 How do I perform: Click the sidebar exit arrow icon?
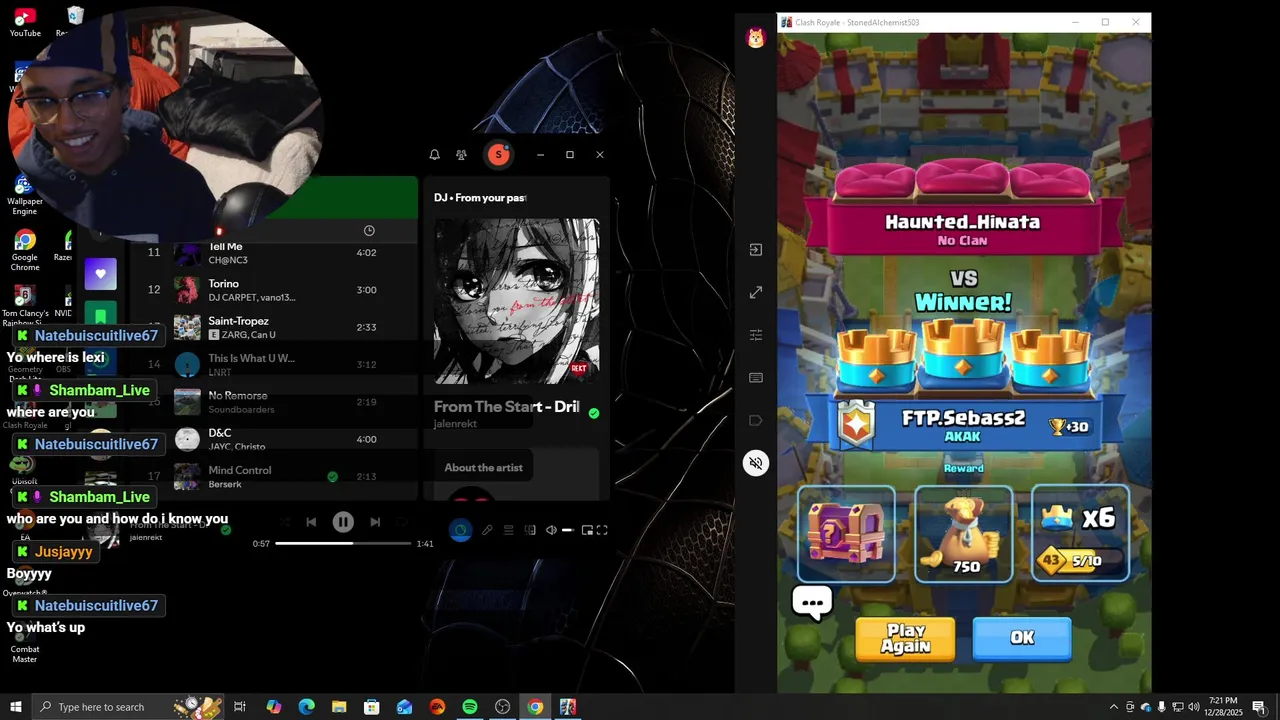(x=756, y=250)
